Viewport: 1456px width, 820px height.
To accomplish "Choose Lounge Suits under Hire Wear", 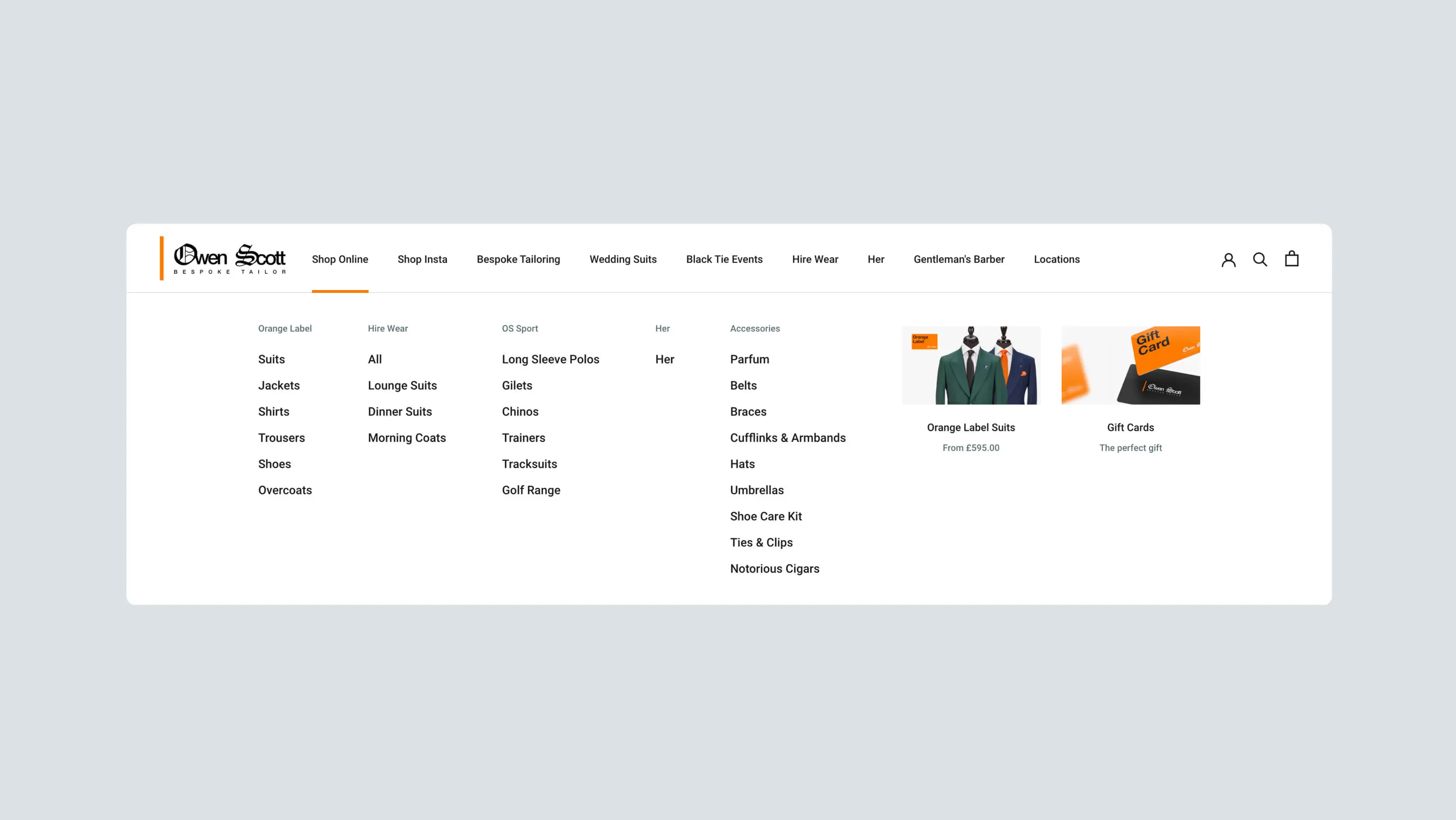I will 402,385.
